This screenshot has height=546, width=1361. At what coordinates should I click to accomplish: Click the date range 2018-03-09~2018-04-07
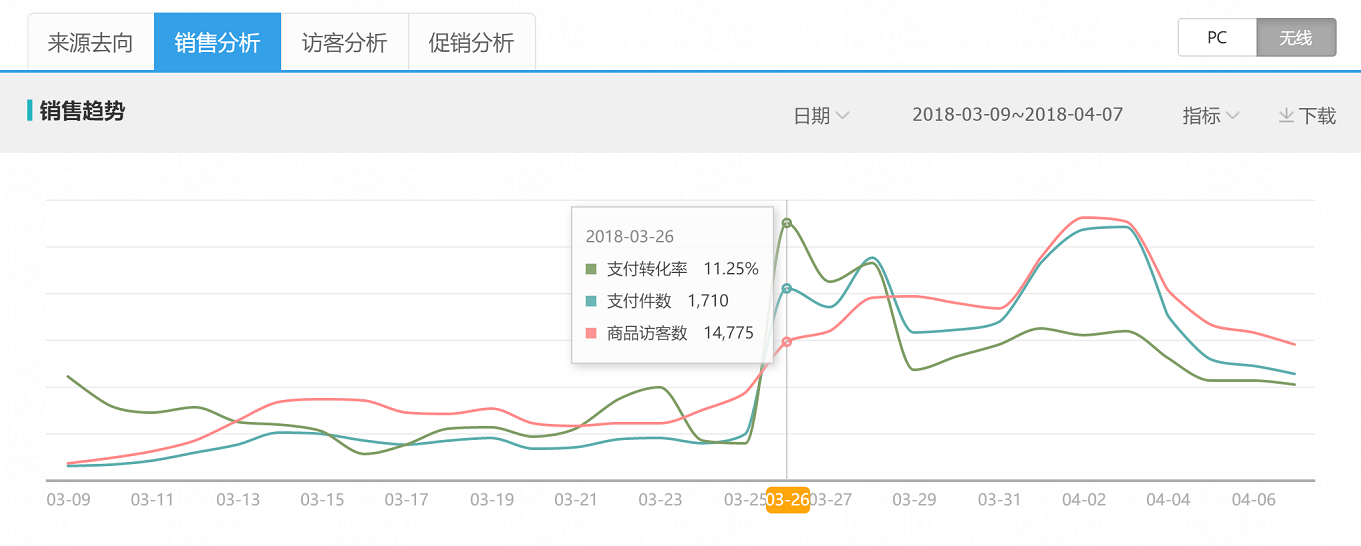[1017, 114]
